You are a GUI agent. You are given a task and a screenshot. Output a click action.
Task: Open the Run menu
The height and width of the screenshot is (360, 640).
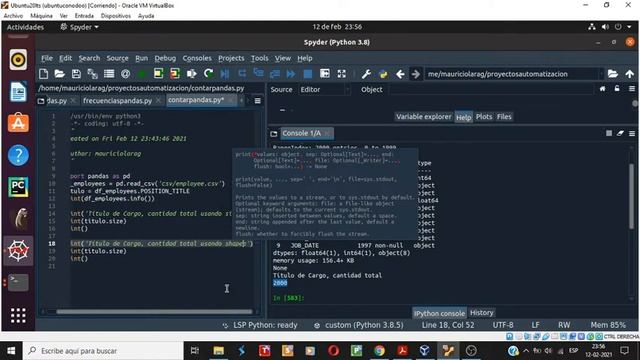[142, 58]
